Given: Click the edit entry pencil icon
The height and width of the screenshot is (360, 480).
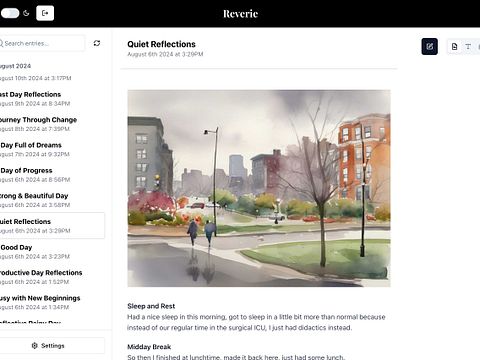Looking at the screenshot, I should tap(429, 47).
